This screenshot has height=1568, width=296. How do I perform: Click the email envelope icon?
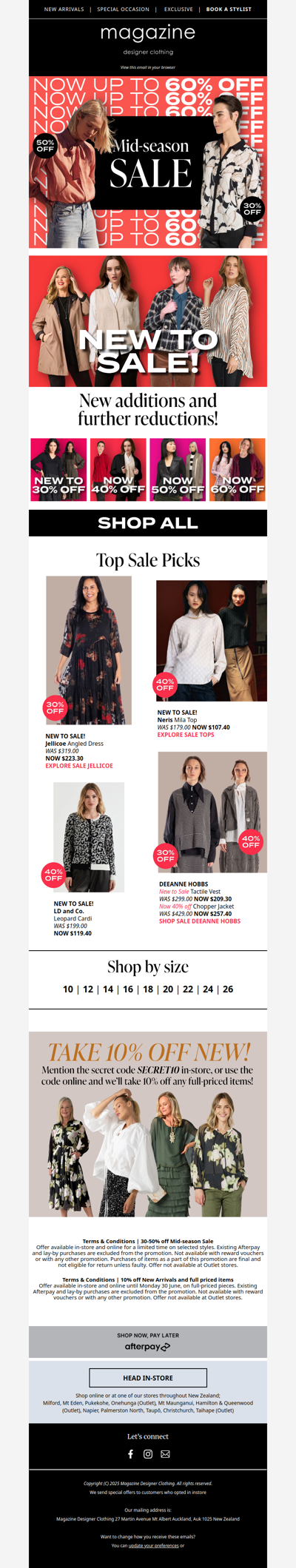coord(165,1454)
